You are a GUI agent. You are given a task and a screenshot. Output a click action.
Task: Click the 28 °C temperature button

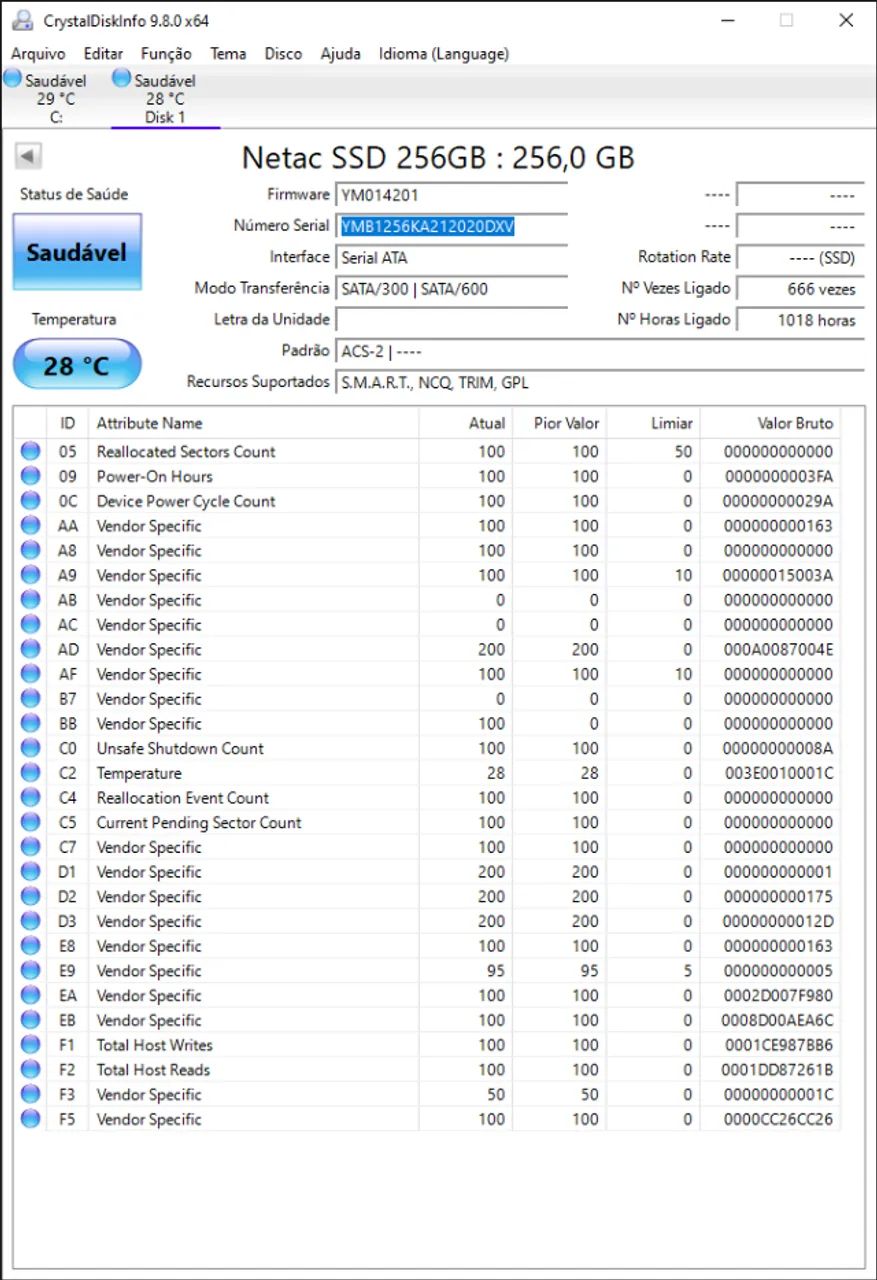pos(77,365)
